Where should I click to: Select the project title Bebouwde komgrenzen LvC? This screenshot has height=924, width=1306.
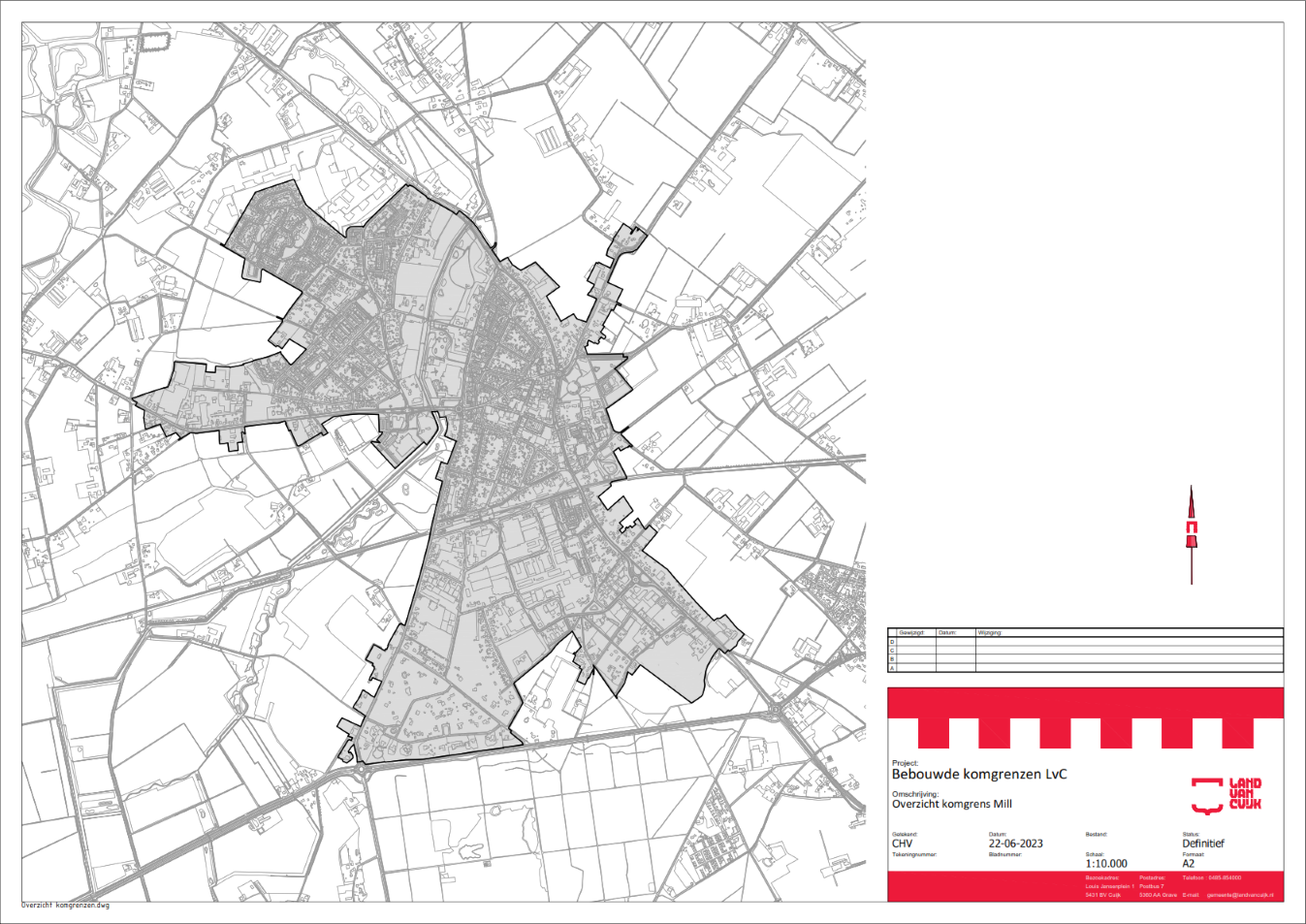978,775
